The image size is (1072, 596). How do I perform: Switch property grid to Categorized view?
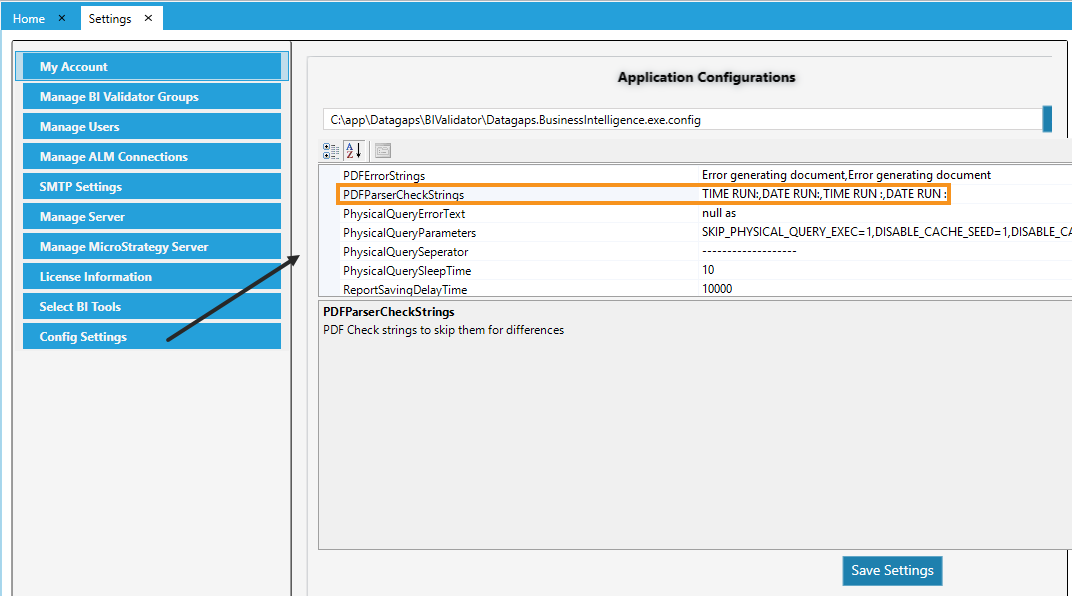coord(331,150)
